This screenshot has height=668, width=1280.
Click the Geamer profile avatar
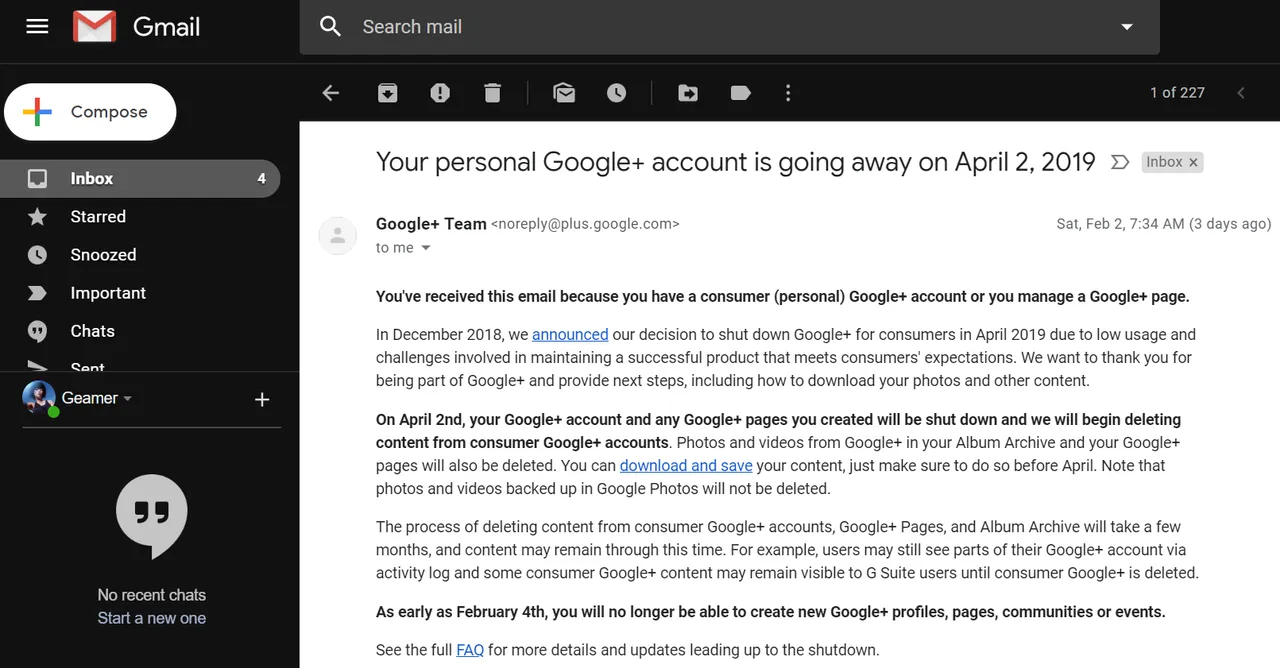tap(40, 398)
